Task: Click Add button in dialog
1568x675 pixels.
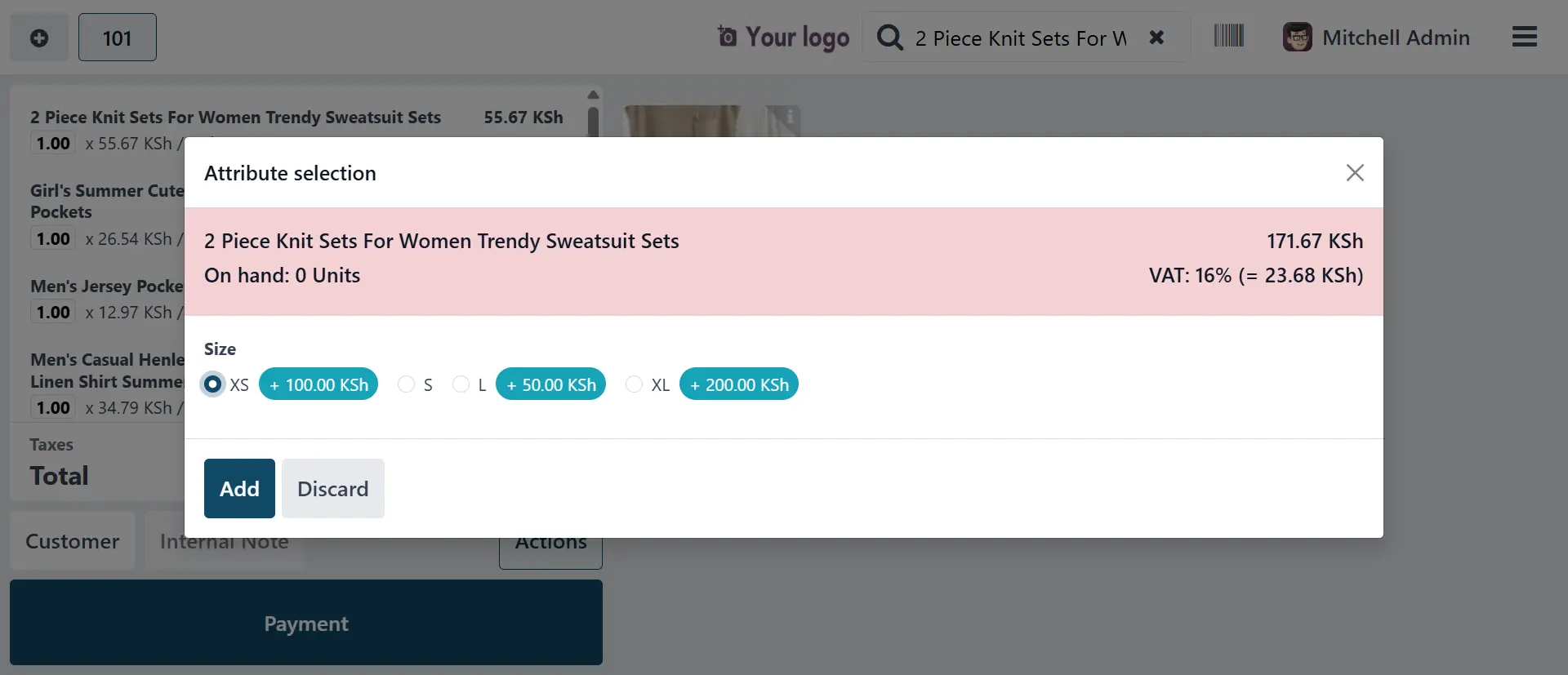Action: pyautogui.click(x=239, y=488)
